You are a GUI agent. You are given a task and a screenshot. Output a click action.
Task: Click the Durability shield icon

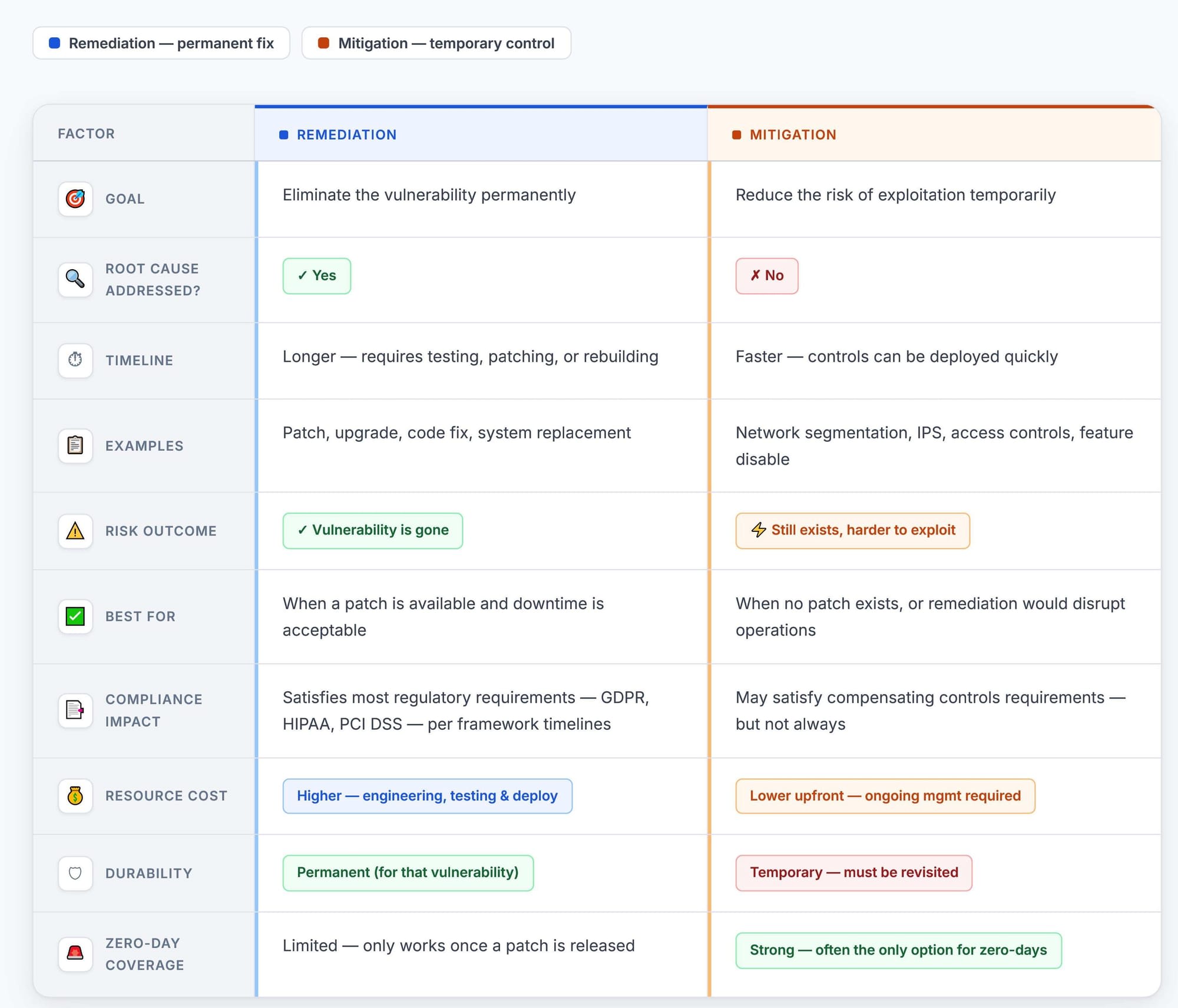pos(75,873)
